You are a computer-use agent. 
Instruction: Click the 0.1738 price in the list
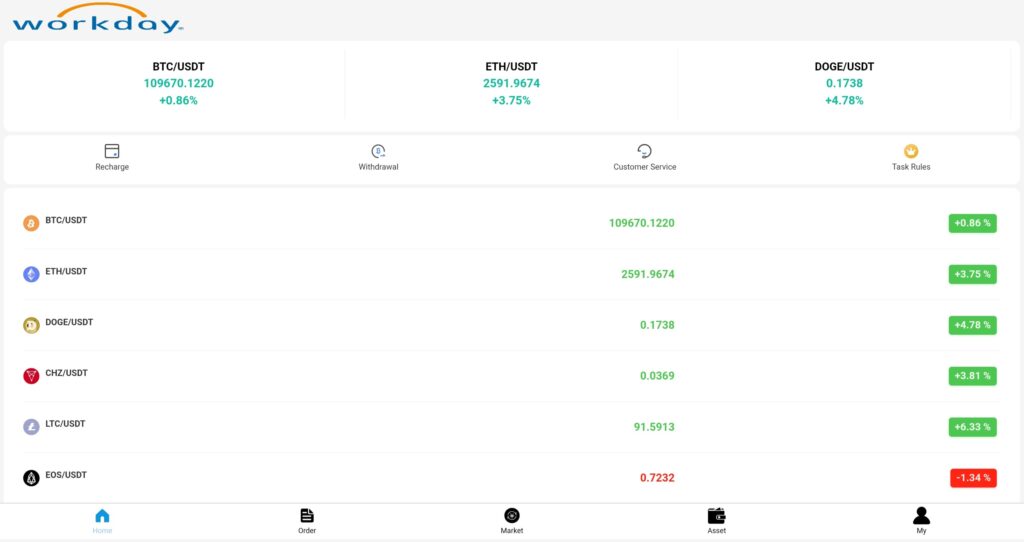click(x=657, y=325)
